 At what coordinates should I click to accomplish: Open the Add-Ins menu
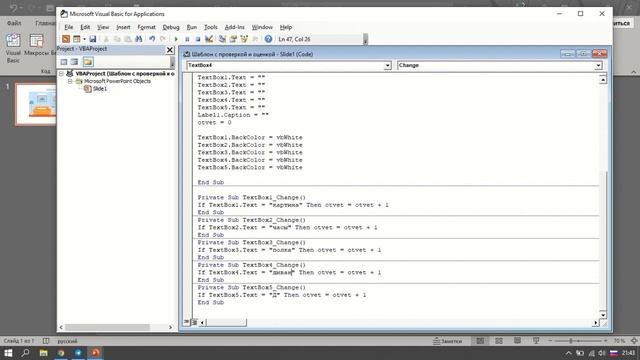tap(234, 27)
